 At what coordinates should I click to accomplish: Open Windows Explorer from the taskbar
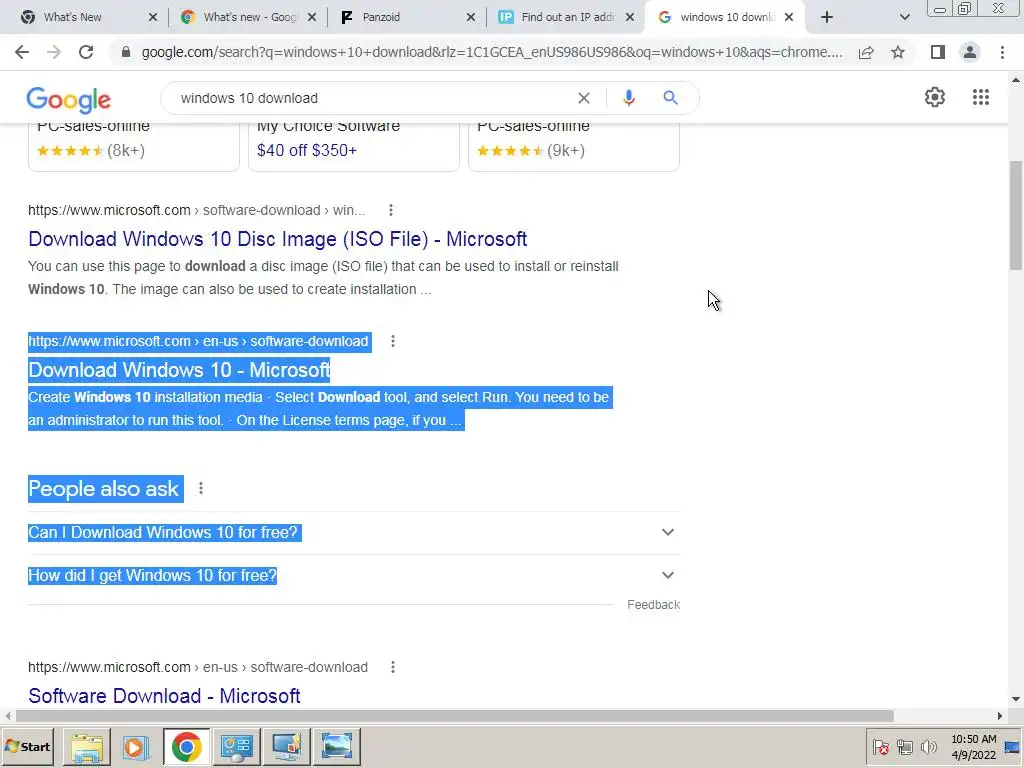point(87,746)
